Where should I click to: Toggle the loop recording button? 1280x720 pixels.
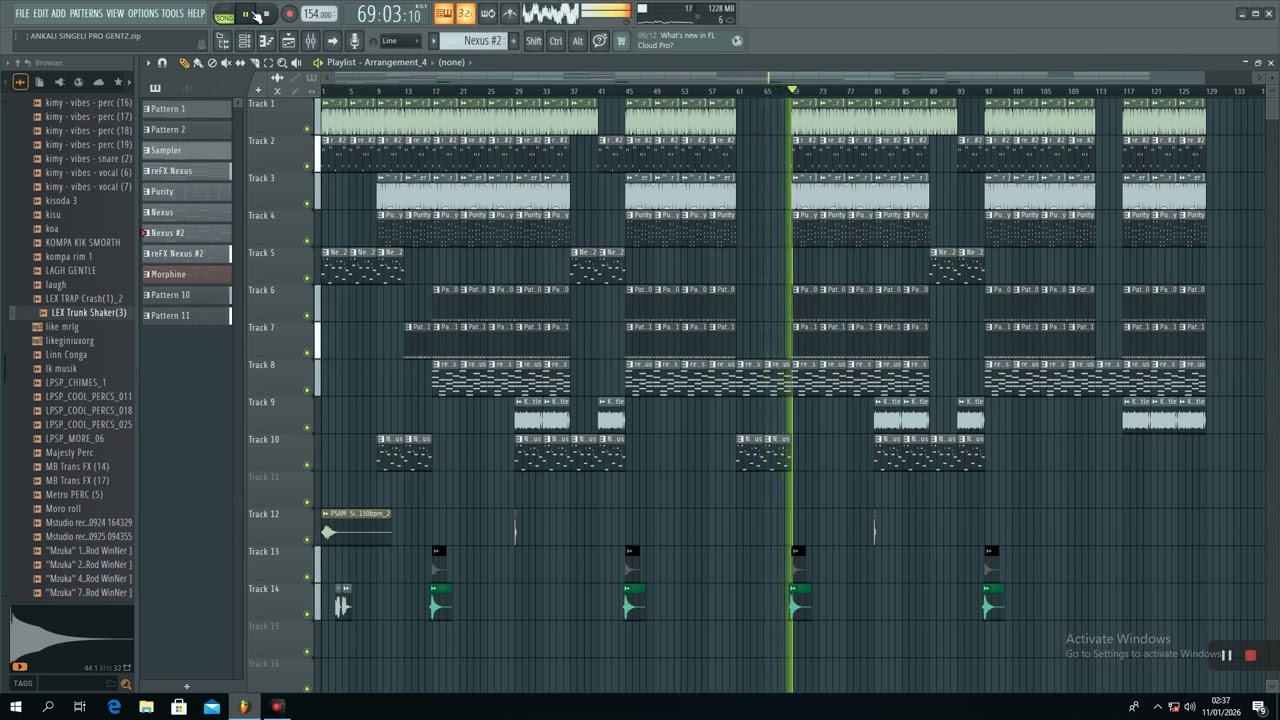point(488,14)
